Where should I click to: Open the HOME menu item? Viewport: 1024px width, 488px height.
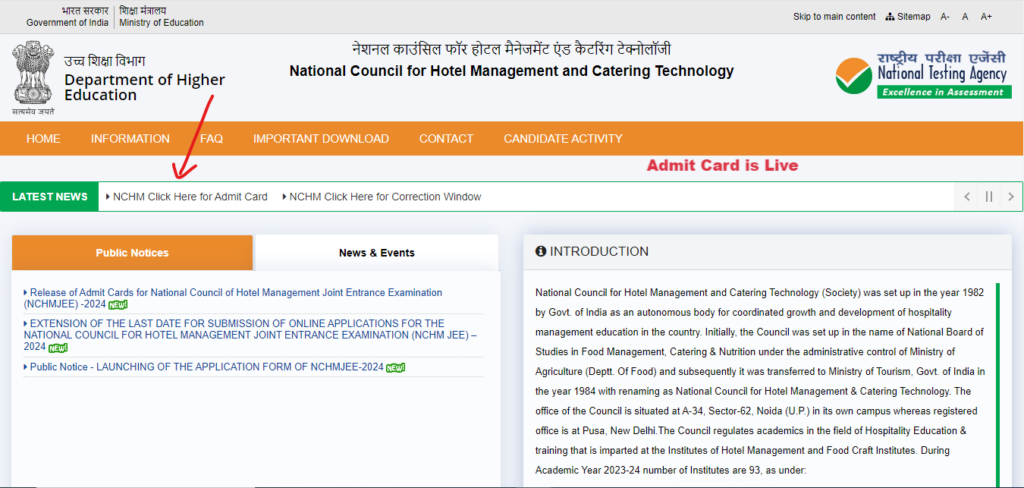[x=43, y=138]
